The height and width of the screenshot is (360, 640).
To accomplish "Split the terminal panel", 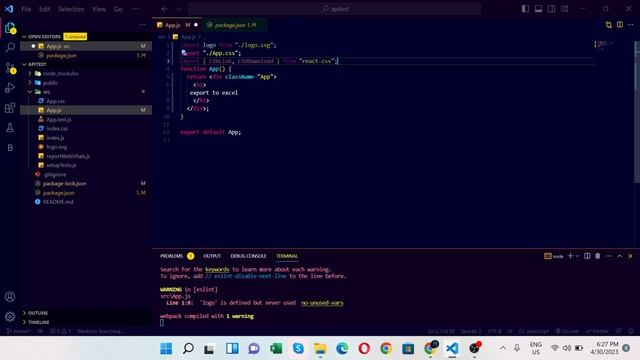I will [587, 256].
